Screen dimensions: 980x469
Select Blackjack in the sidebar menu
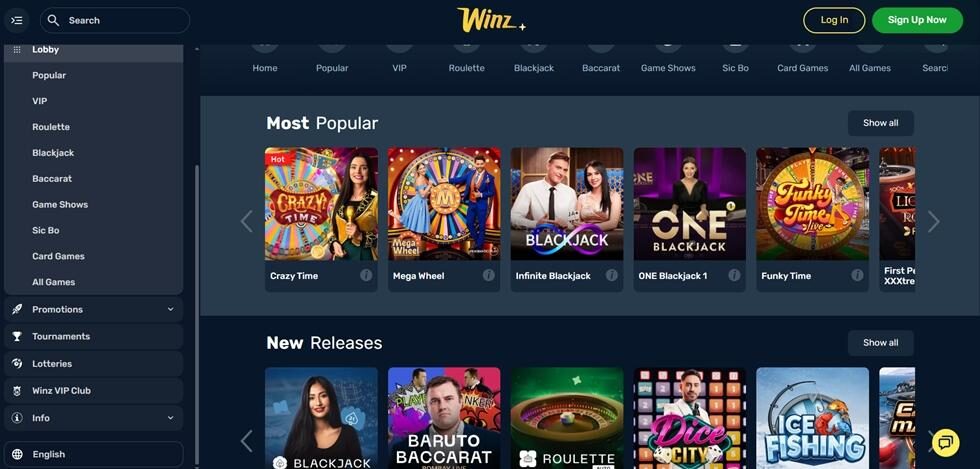tap(53, 153)
